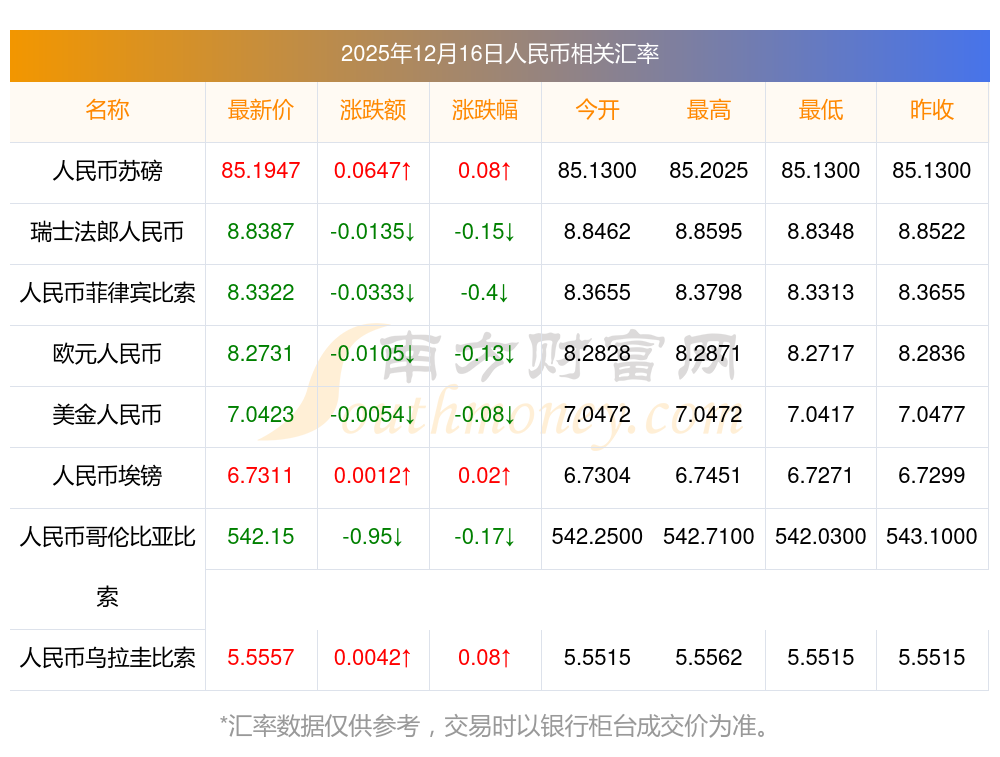This screenshot has height=757, width=1000.
Task: Click the previous close 543.1000
Action: pos(932,536)
